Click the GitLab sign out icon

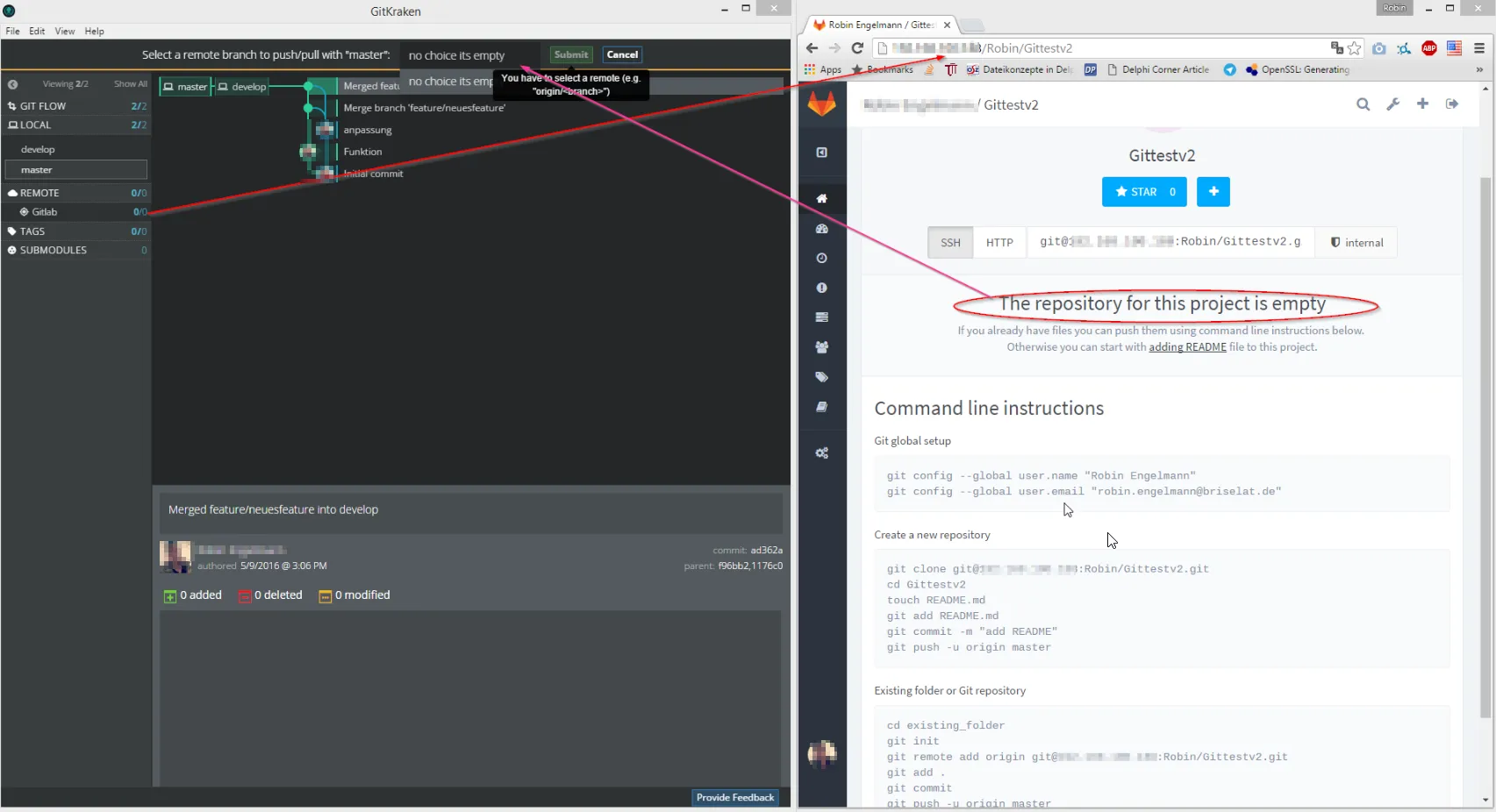click(x=1452, y=103)
